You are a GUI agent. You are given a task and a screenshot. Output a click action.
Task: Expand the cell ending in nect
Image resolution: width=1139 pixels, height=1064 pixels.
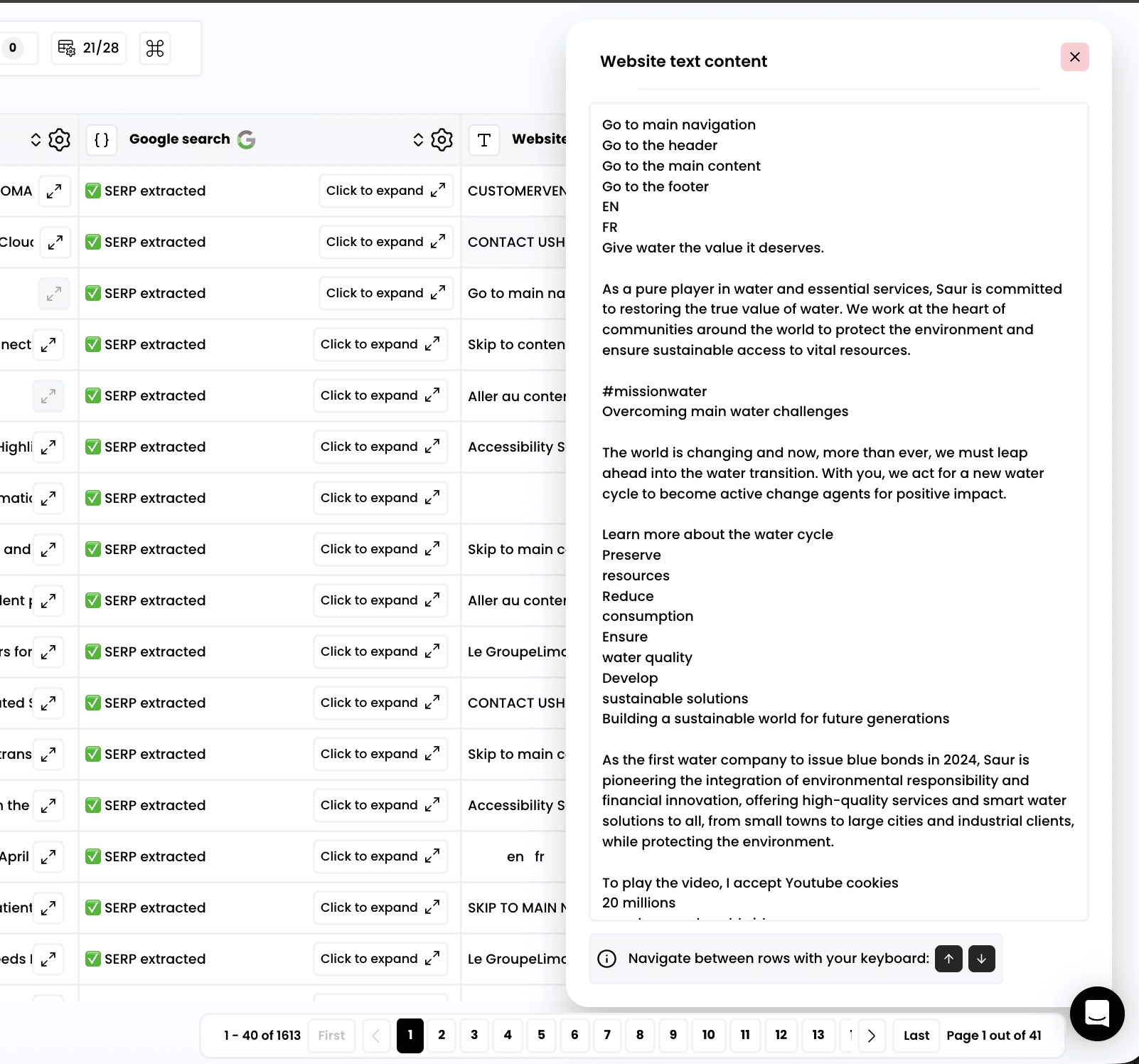tap(48, 344)
